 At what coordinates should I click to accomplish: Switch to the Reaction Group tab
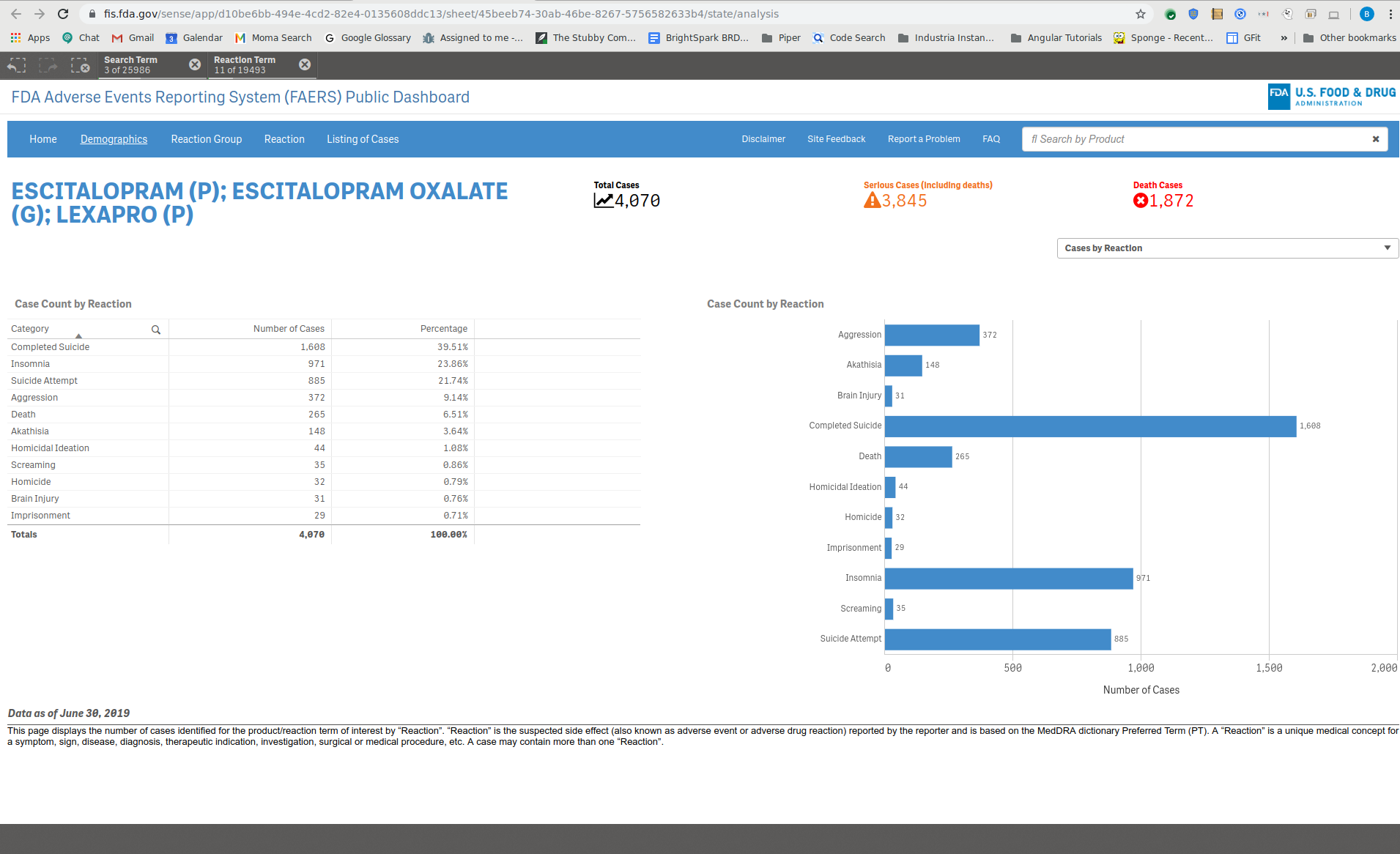(x=206, y=139)
